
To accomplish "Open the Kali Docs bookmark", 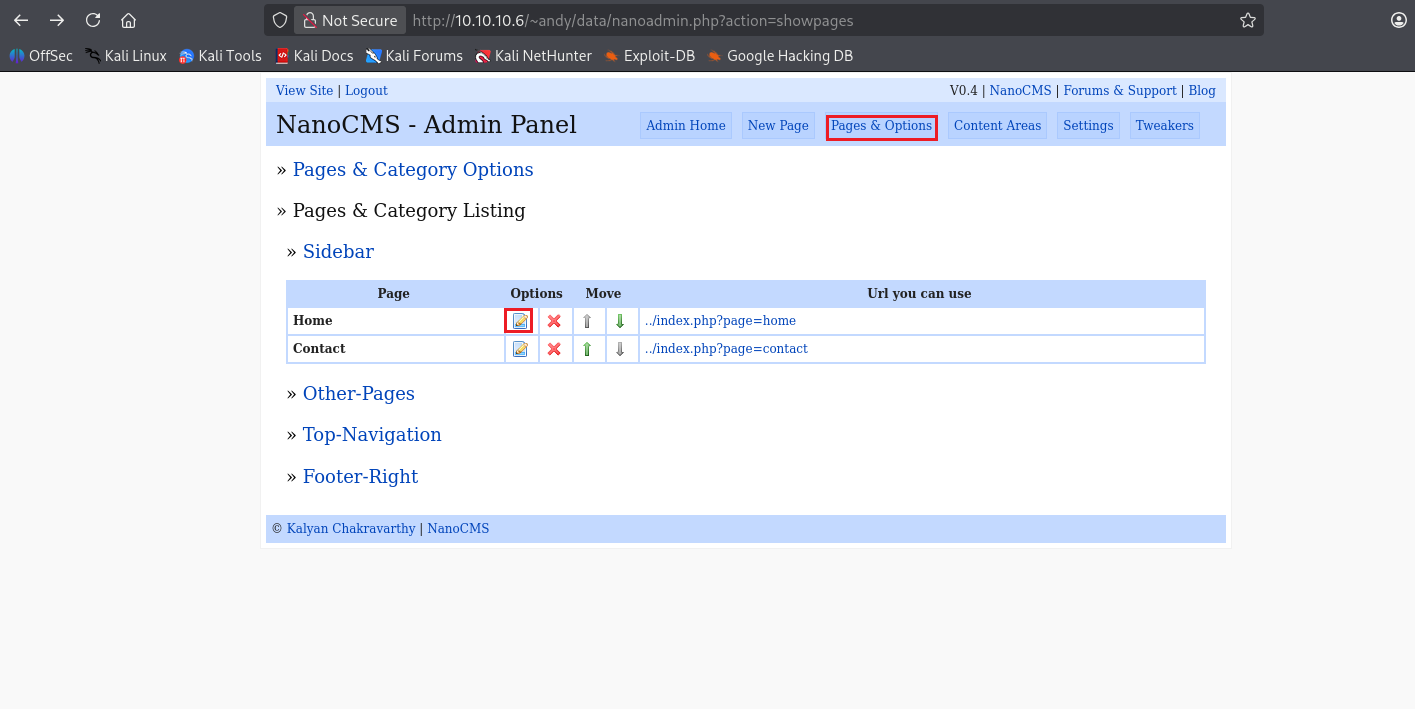I will [x=314, y=56].
